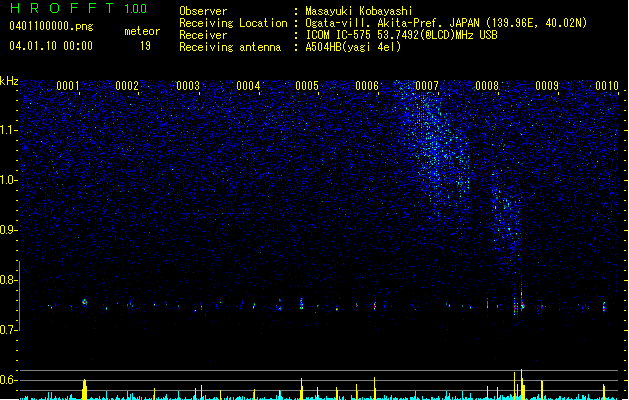
Task: Click the date stamp 04.01.10 00:00
Action: (x=51, y=46)
